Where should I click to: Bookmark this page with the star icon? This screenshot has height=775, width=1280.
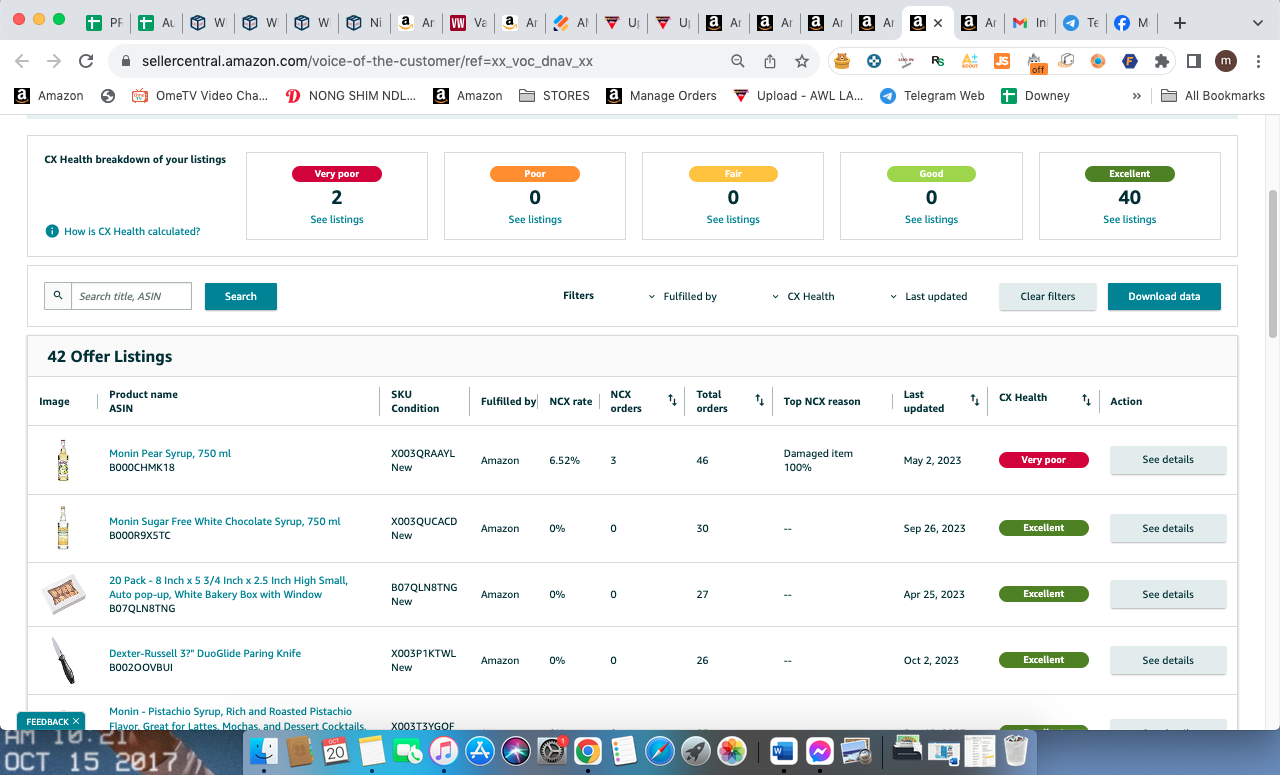point(802,61)
